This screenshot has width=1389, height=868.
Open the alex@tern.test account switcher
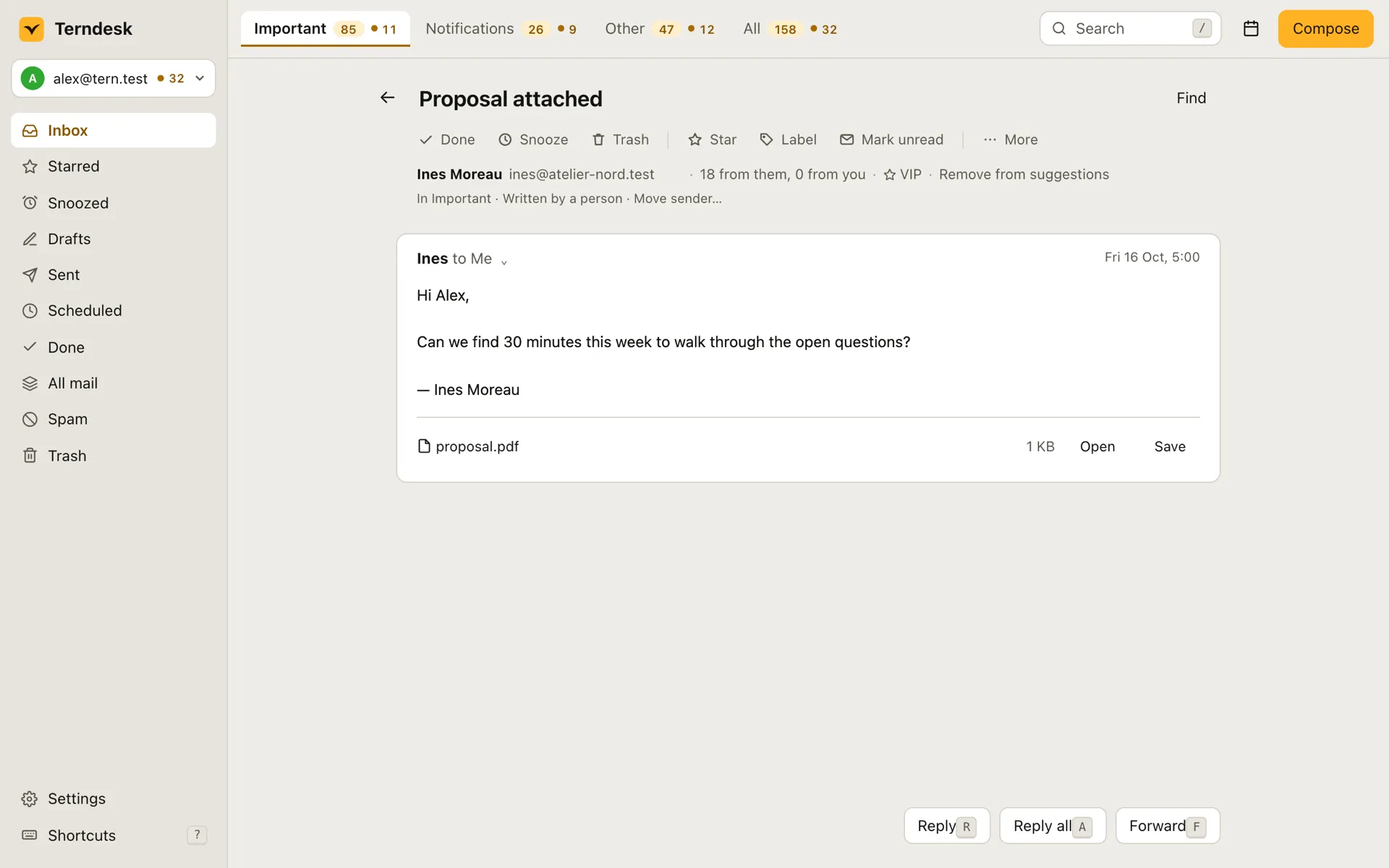coord(114,78)
